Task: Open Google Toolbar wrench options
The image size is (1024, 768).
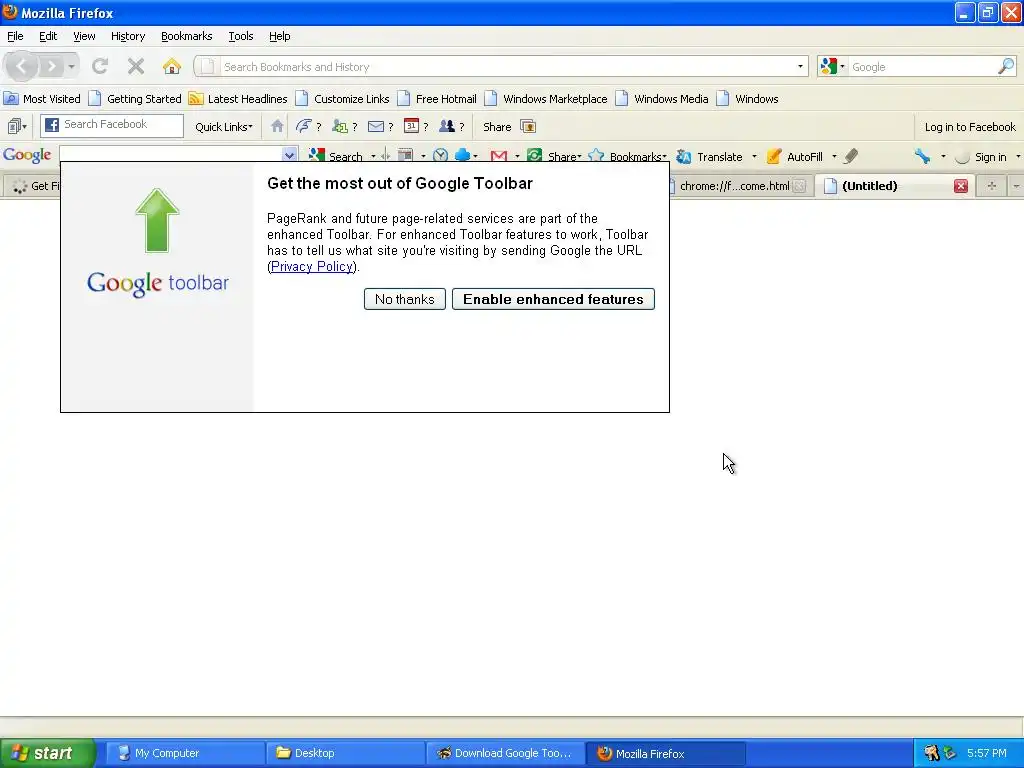Action: coord(922,156)
